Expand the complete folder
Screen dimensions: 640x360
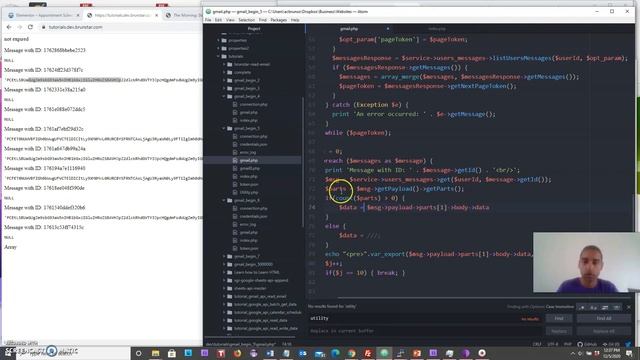coord(224,72)
